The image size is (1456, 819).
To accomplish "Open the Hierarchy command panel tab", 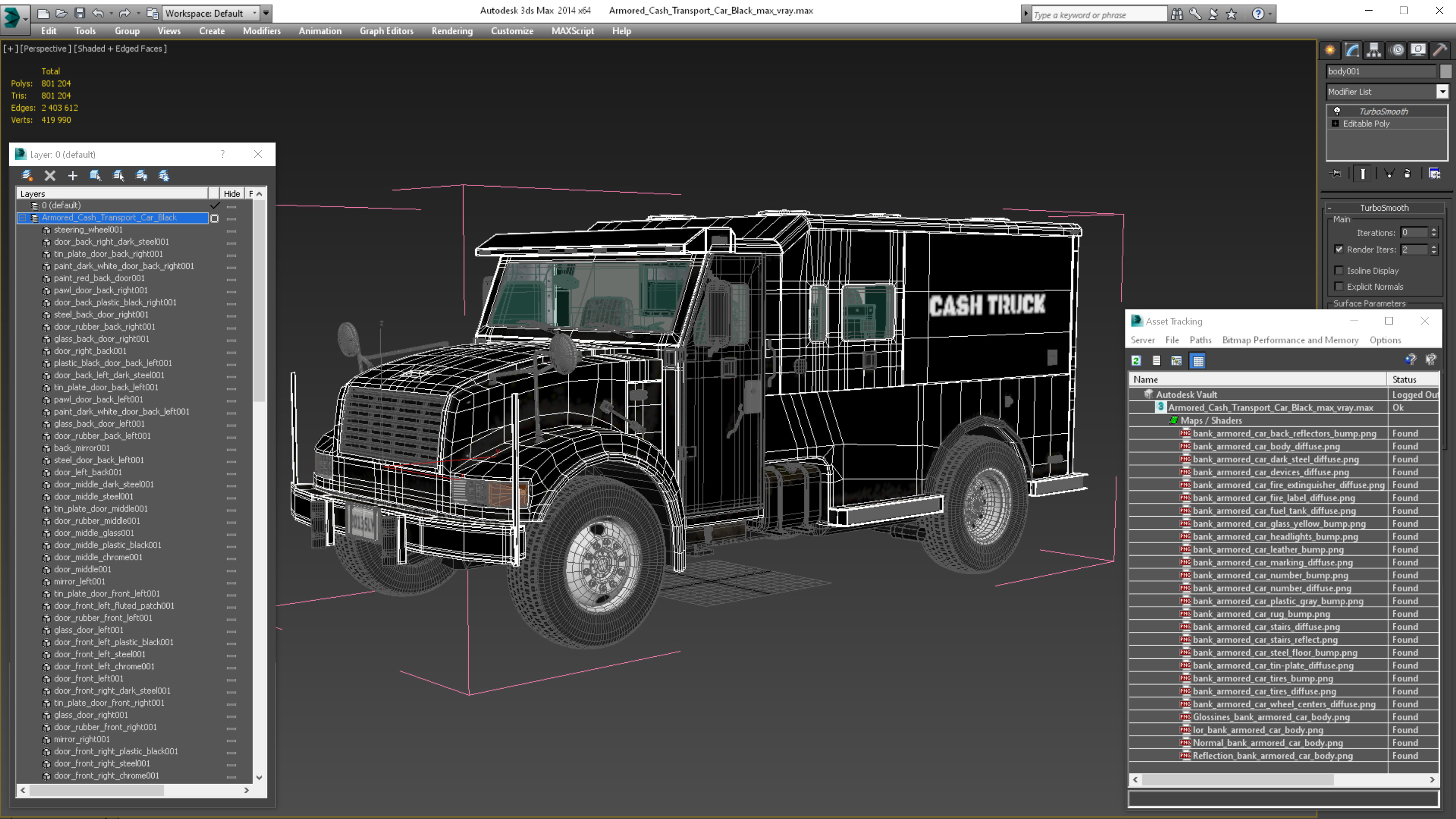I will [1374, 50].
